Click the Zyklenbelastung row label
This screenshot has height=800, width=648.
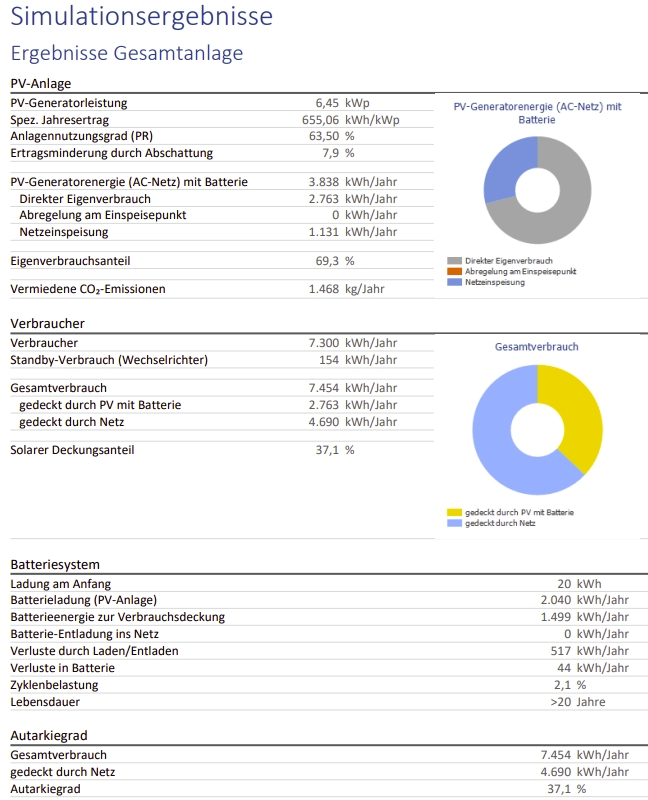tap(54, 685)
